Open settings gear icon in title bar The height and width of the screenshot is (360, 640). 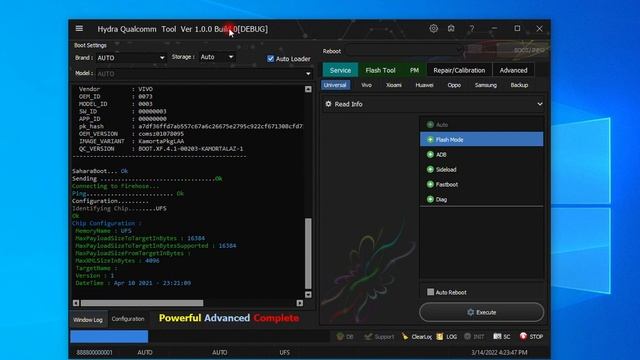coord(433,28)
